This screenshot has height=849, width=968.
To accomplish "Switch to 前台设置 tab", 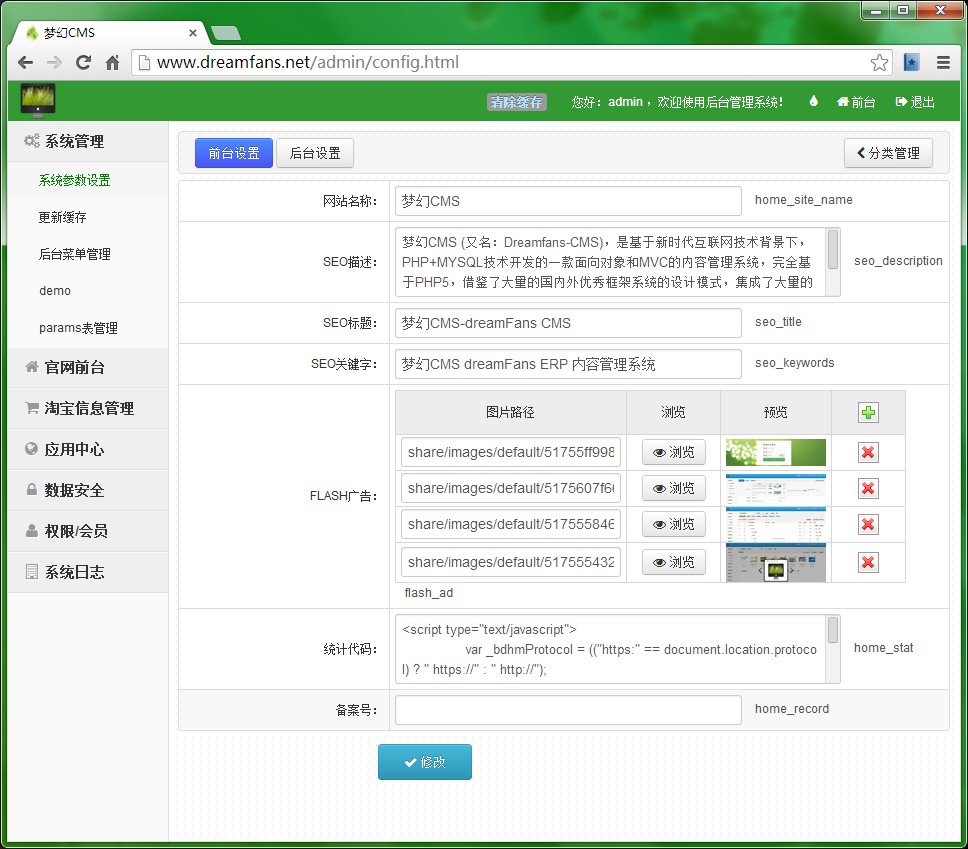I will (x=233, y=153).
